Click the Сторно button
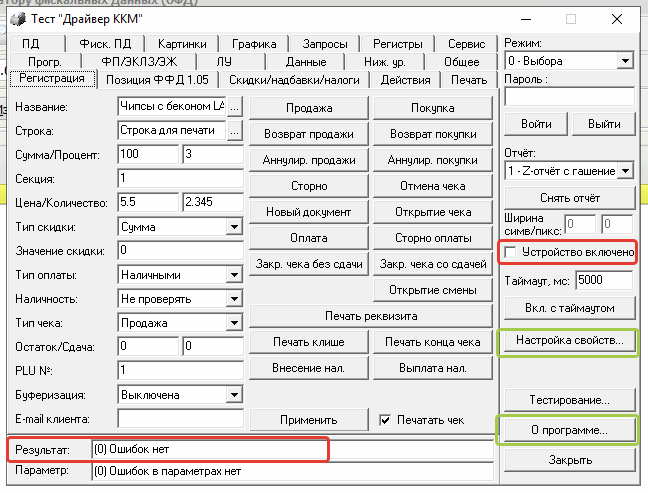The image size is (648, 493). click(x=309, y=186)
